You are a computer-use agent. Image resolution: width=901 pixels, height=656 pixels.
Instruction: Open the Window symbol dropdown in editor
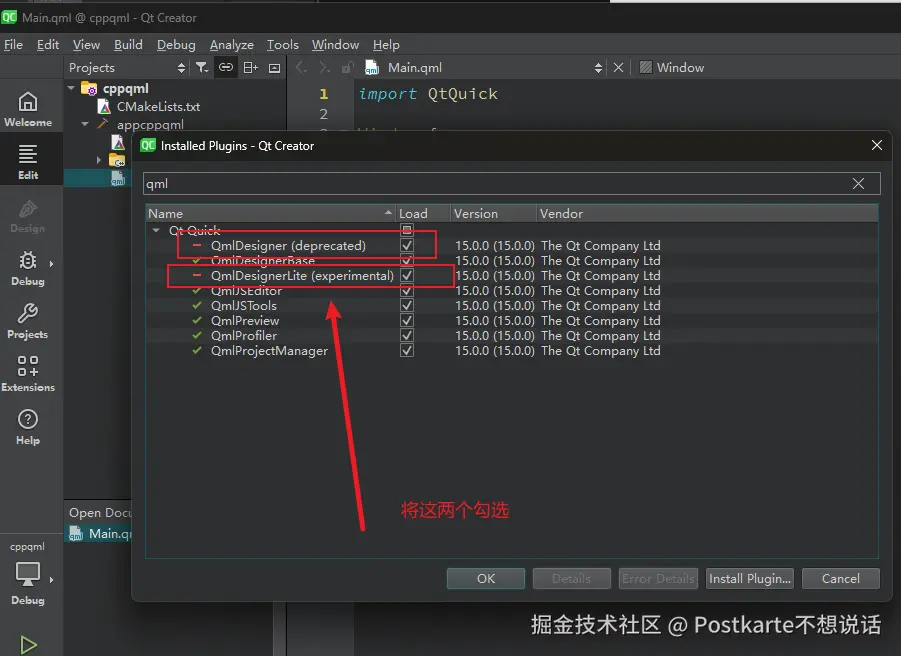pos(680,68)
